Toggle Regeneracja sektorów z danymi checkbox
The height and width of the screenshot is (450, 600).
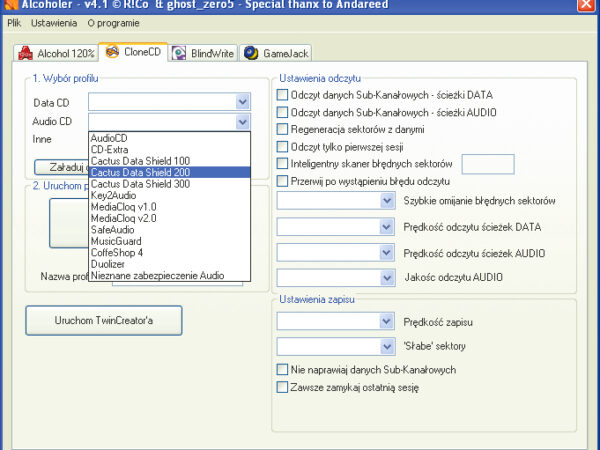click(x=282, y=129)
